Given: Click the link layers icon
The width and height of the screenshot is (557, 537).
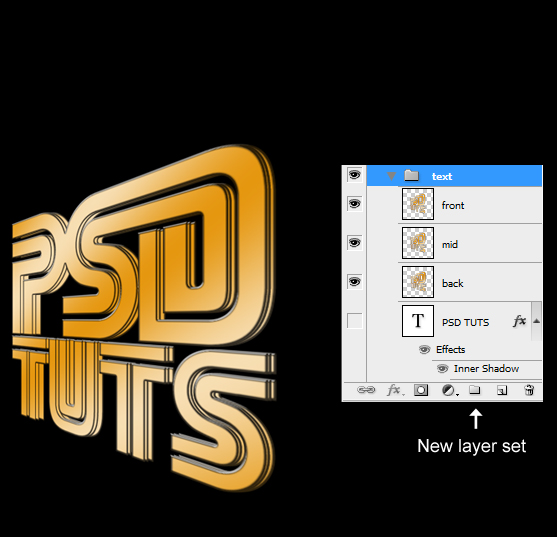Looking at the screenshot, I should 366,390.
